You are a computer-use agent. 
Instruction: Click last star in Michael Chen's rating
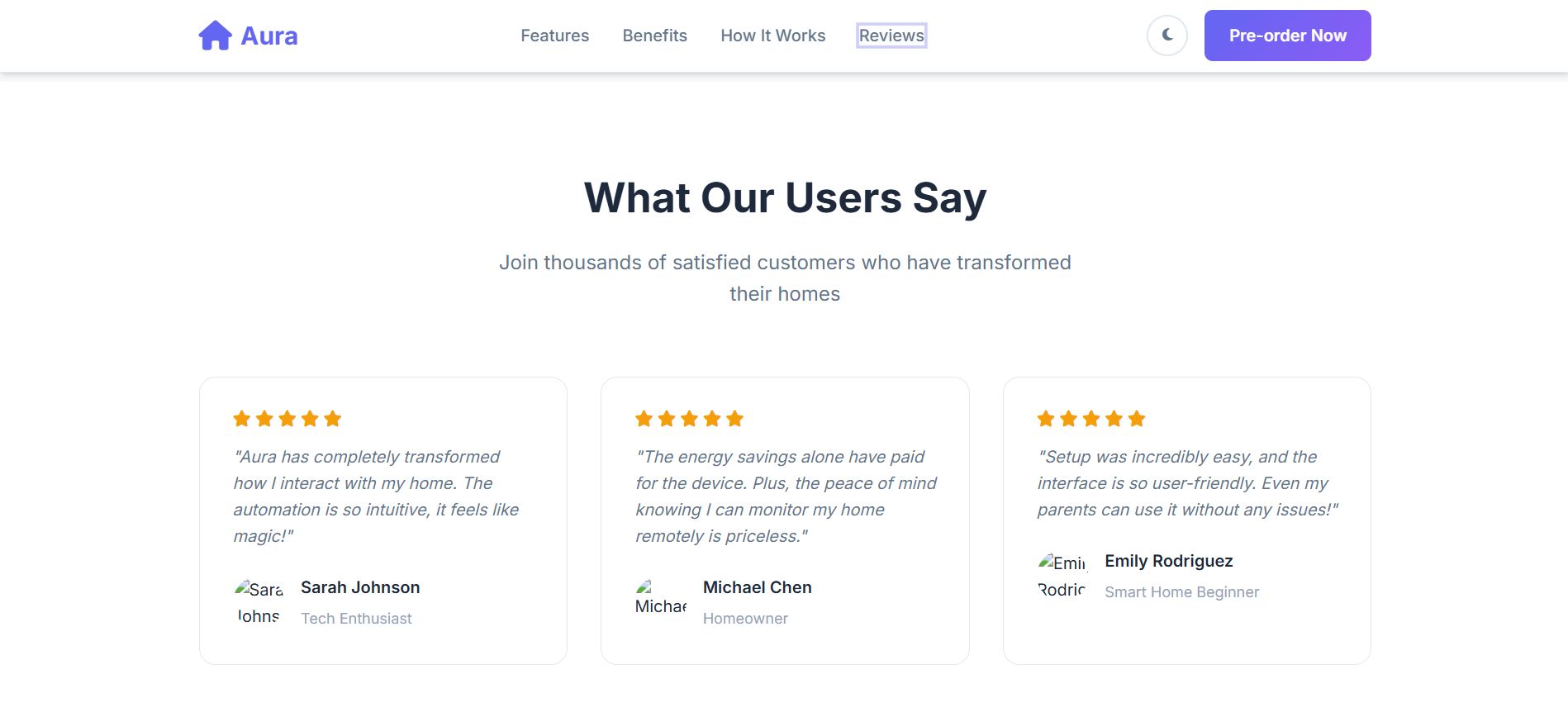[x=735, y=419]
